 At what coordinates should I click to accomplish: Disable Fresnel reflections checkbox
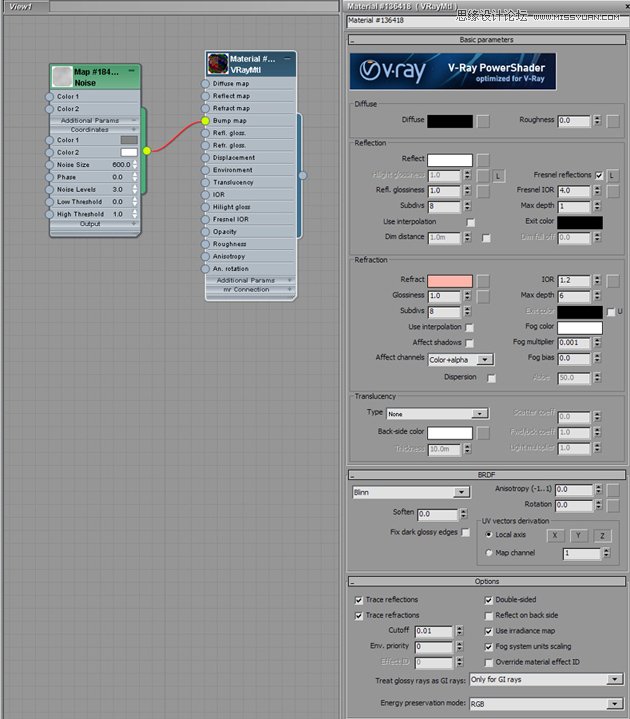coord(599,175)
